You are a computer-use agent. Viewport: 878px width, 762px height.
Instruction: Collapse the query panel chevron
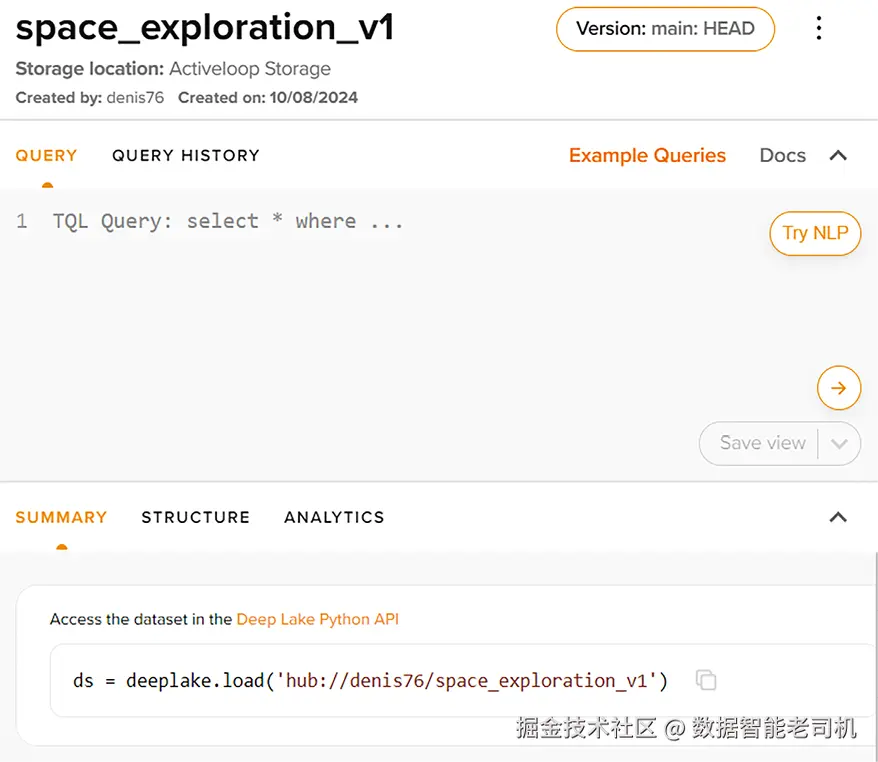(x=838, y=155)
